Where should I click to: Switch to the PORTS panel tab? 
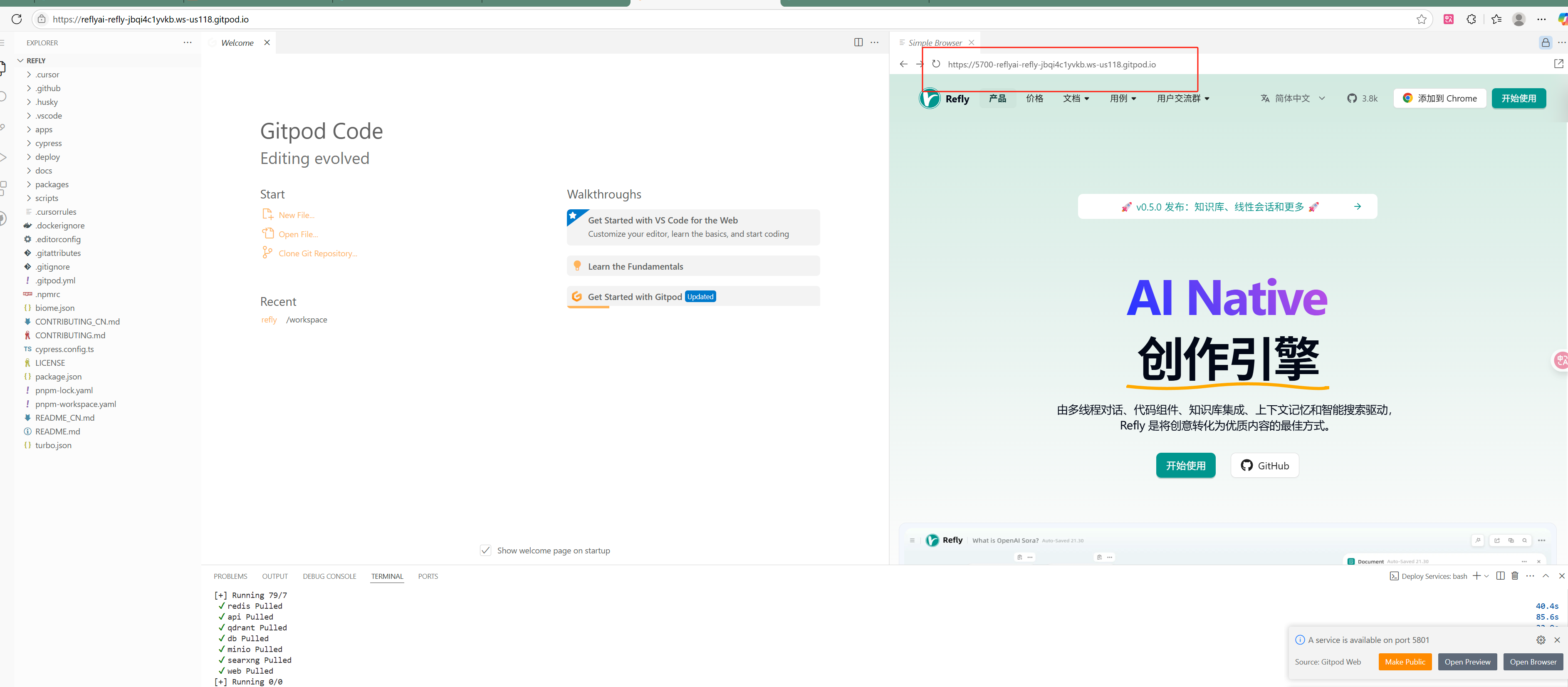(x=428, y=576)
